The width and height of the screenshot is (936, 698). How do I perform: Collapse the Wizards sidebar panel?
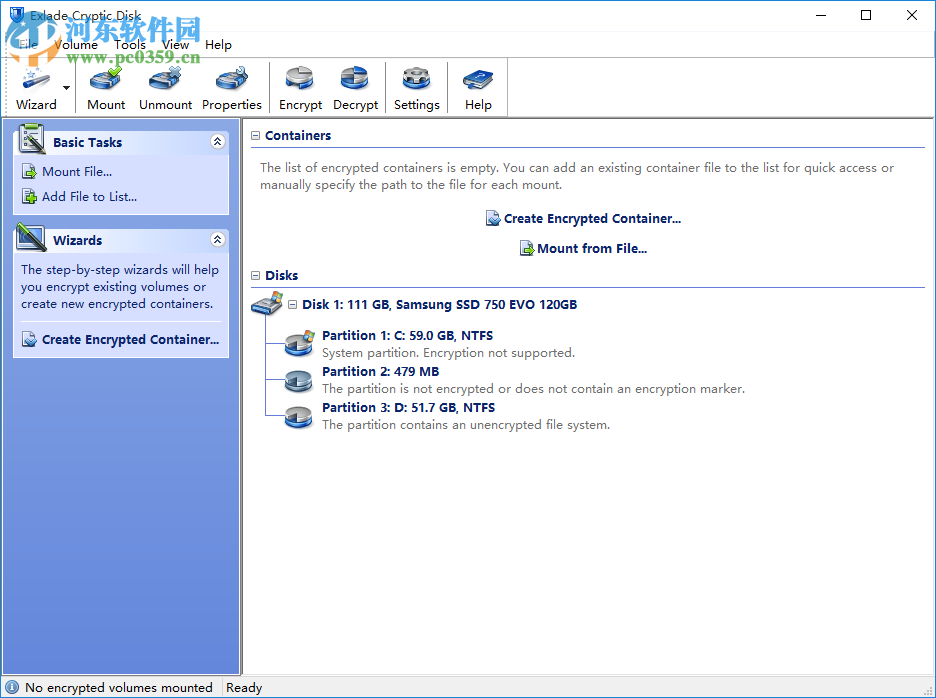(217, 241)
